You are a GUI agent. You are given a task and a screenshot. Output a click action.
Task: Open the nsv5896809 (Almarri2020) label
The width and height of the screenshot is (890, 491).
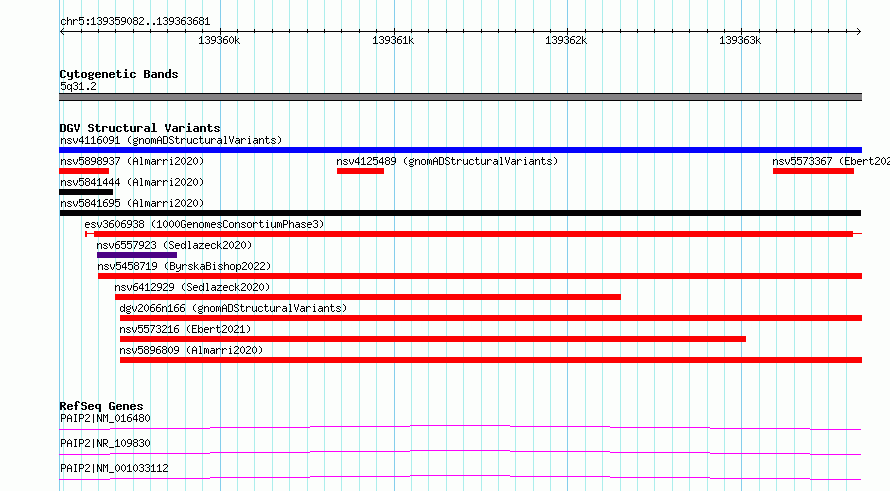[x=191, y=350]
